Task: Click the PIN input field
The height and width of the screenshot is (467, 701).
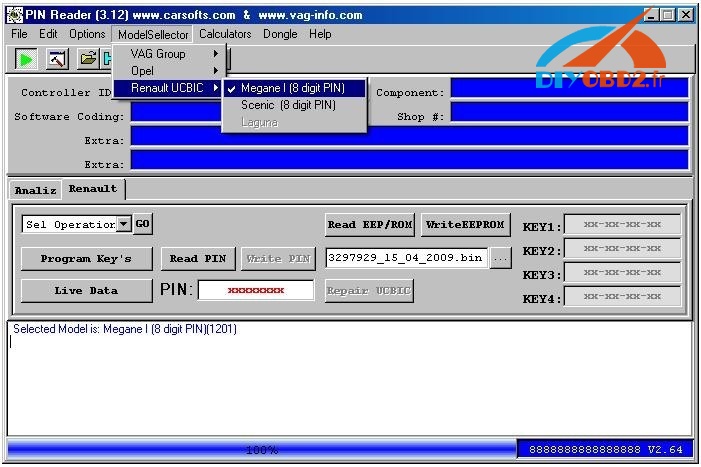Action: tap(256, 290)
